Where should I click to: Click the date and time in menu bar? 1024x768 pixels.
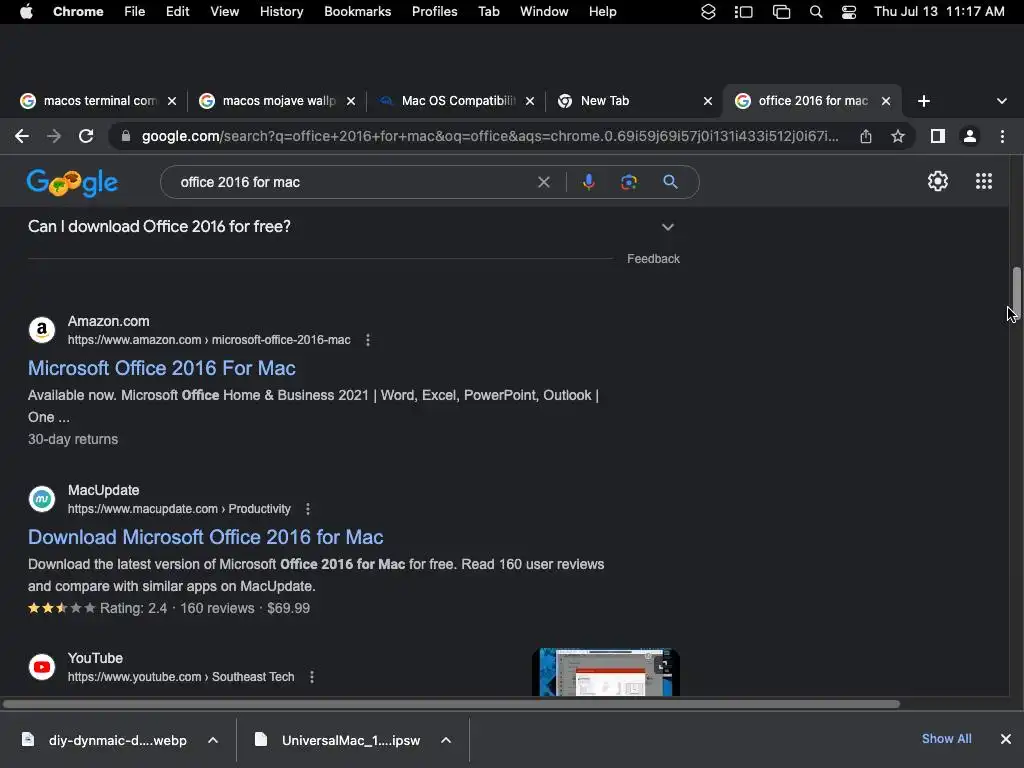coord(939,12)
